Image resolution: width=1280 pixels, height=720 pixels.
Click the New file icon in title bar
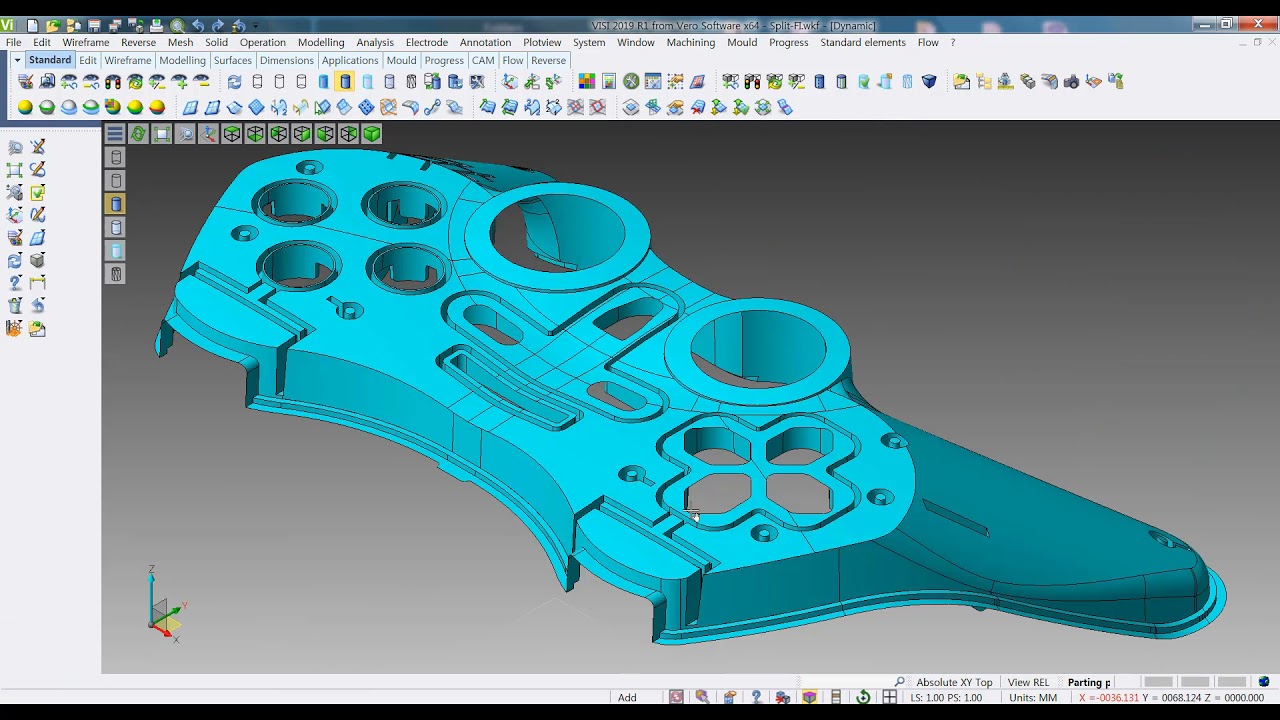(32, 25)
